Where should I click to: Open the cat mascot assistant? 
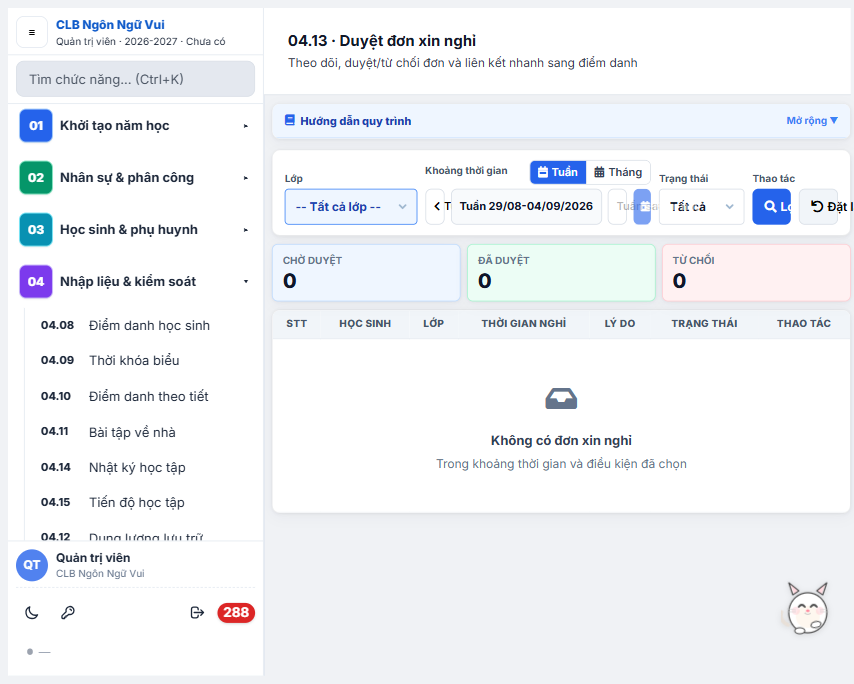(808, 608)
